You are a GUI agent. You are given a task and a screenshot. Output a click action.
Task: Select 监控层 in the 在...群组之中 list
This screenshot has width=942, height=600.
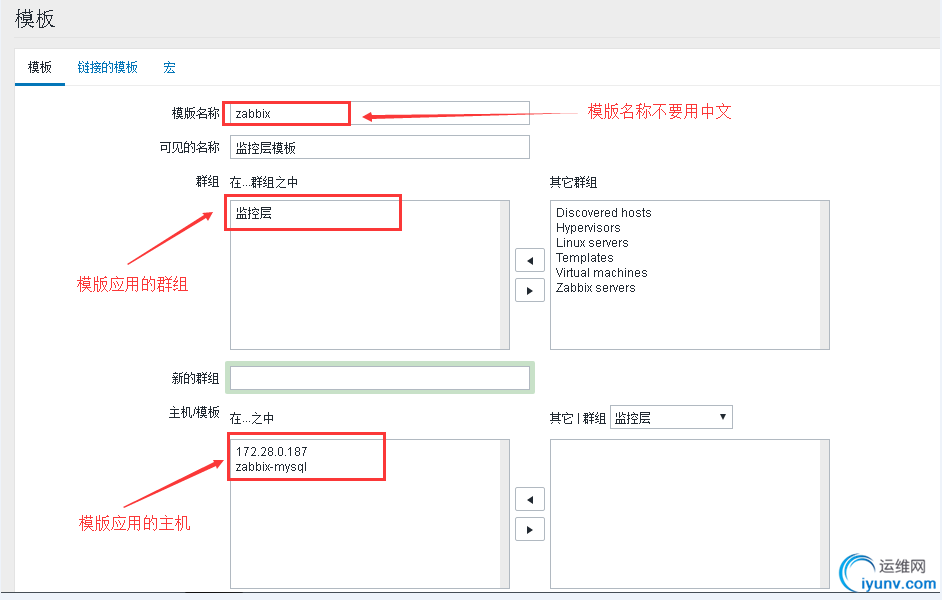click(x=254, y=213)
